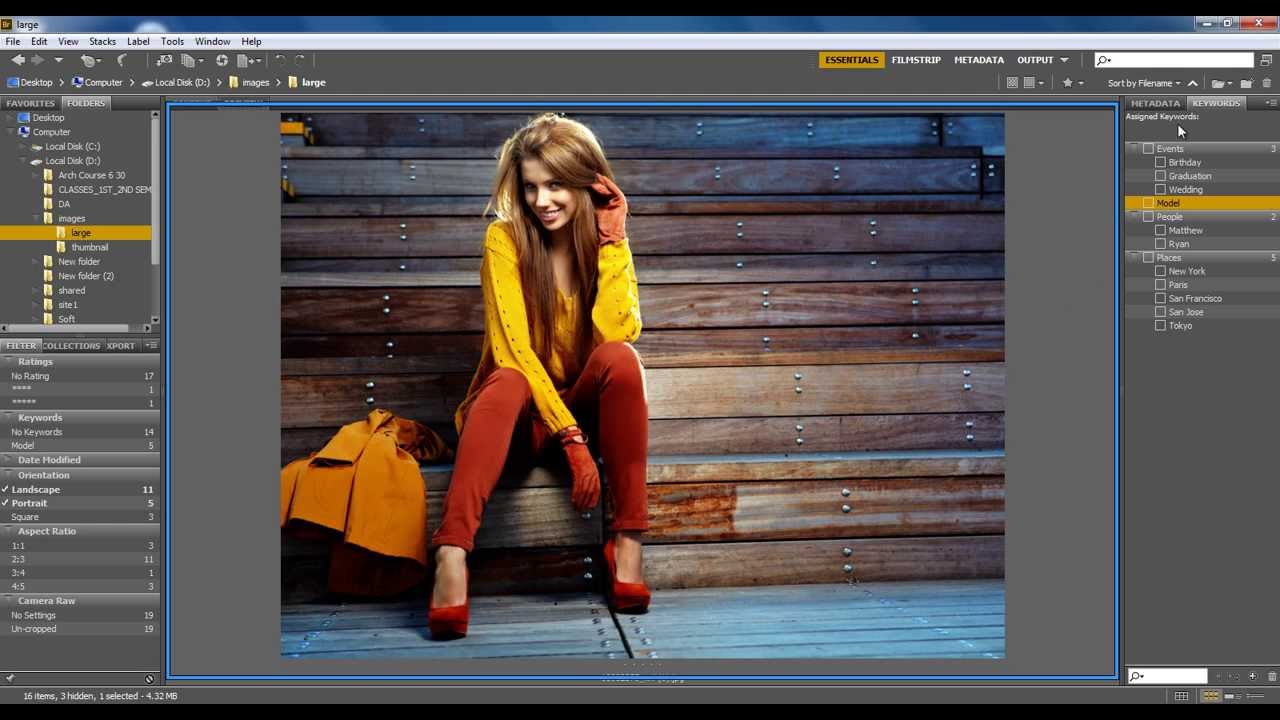Clear filter icon at Filter panel bottom
1280x720 pixels.
[150, 679]
